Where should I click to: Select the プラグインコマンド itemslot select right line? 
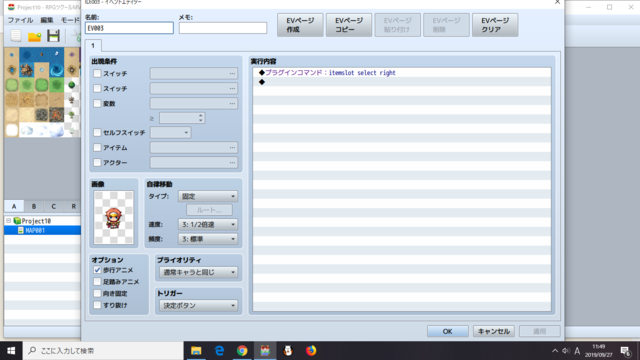tap(402, 73)
